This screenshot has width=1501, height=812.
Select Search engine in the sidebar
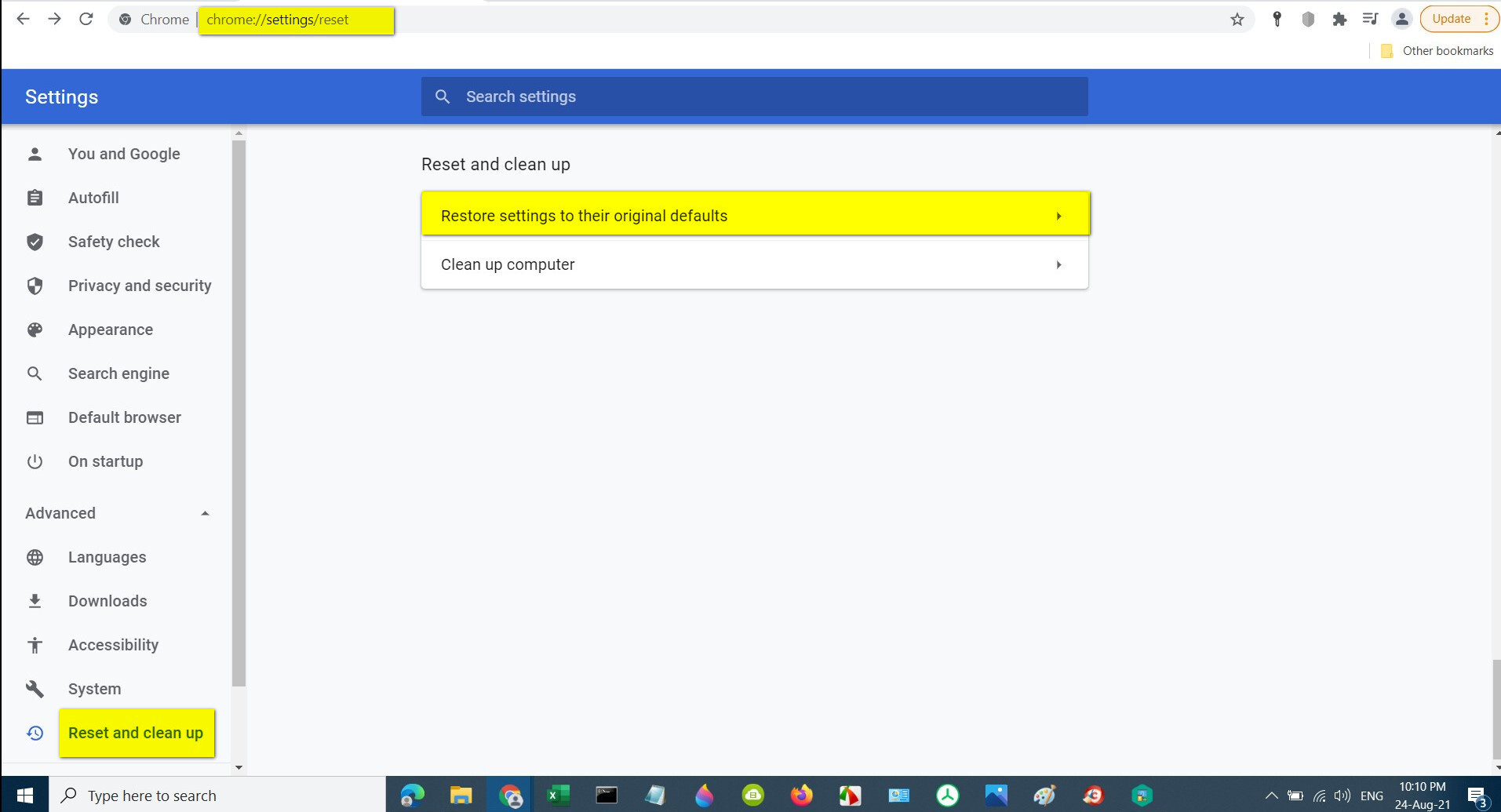(x=118, y=373)
